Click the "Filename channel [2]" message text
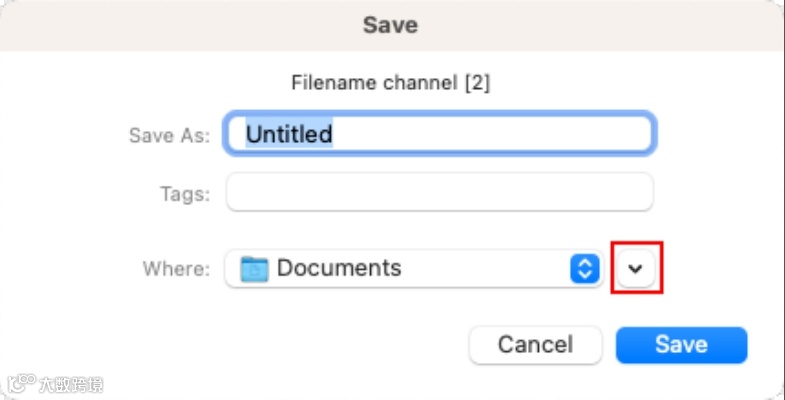 click(391, 82)
